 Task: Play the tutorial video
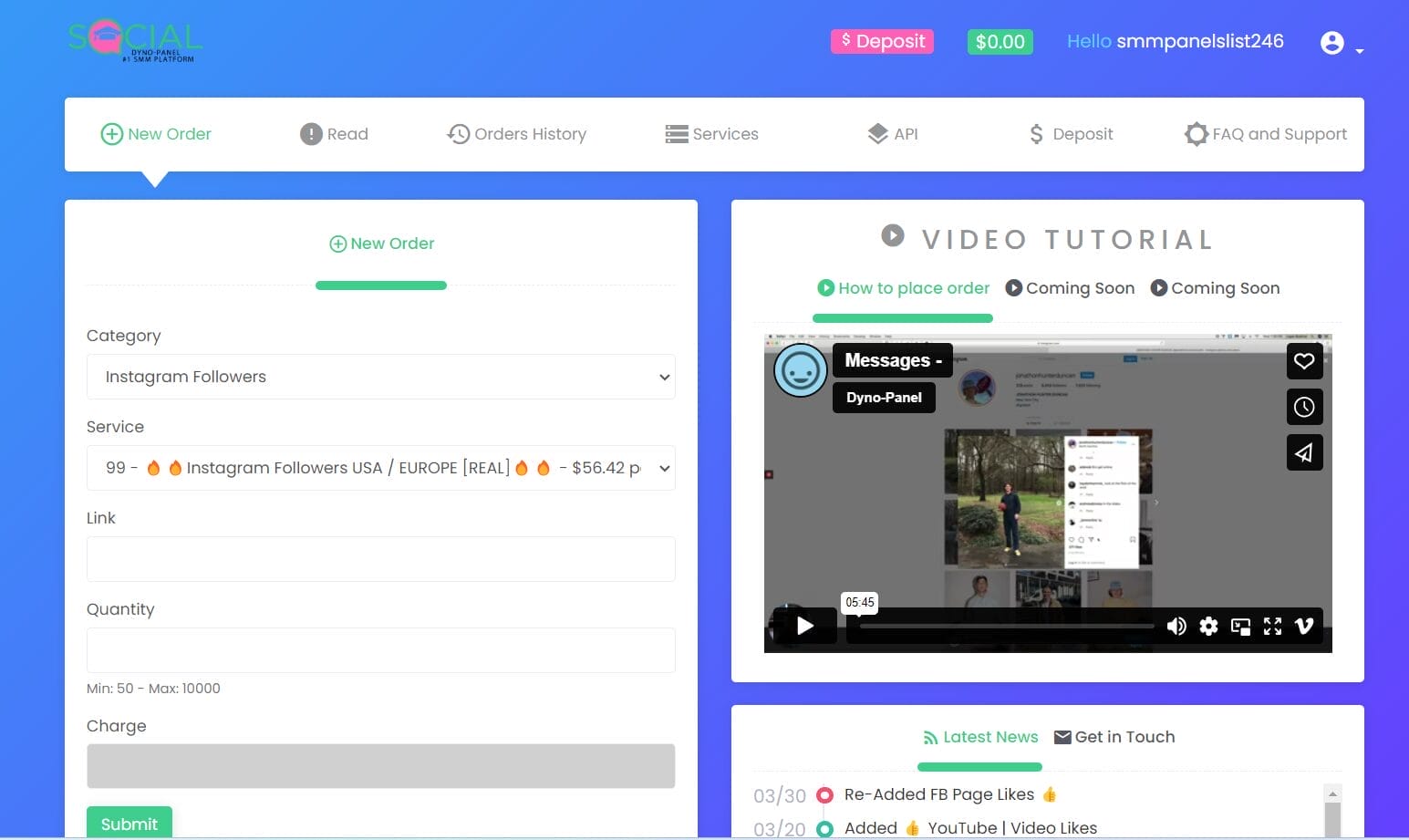pos(804,626)
